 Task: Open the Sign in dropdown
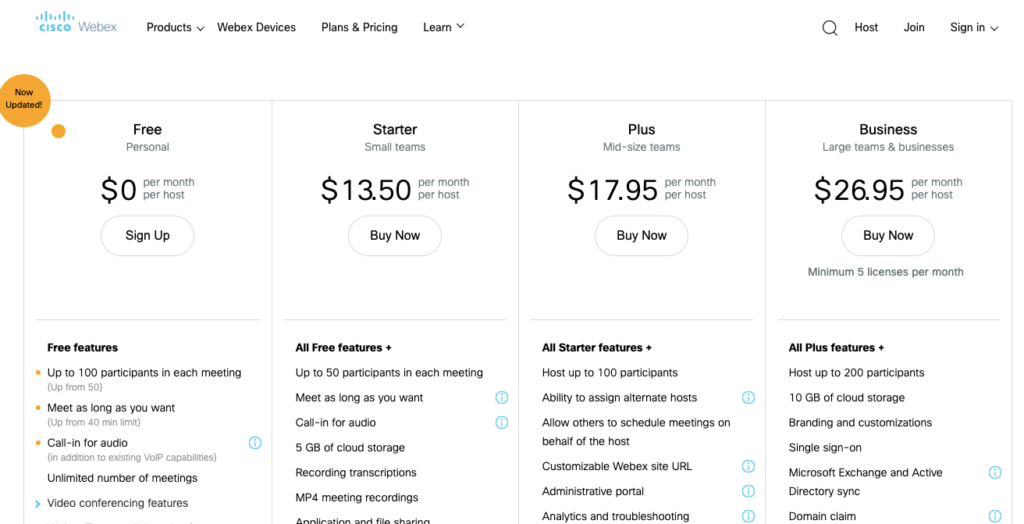(x=973, y=28)
